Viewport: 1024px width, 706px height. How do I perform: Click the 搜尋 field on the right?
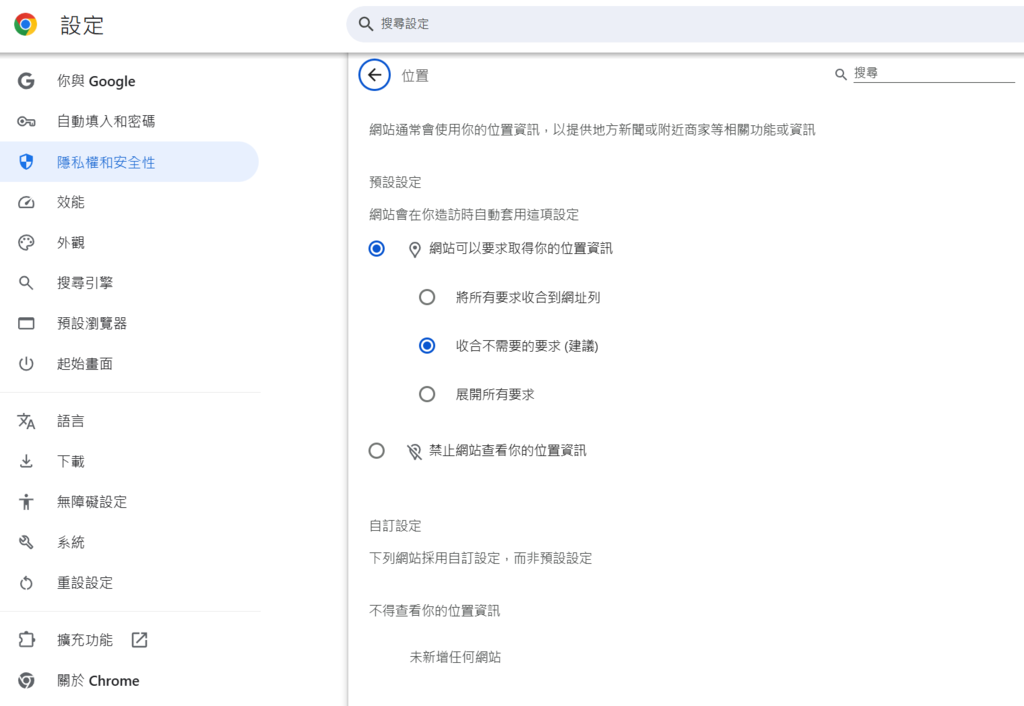[930, 73]
